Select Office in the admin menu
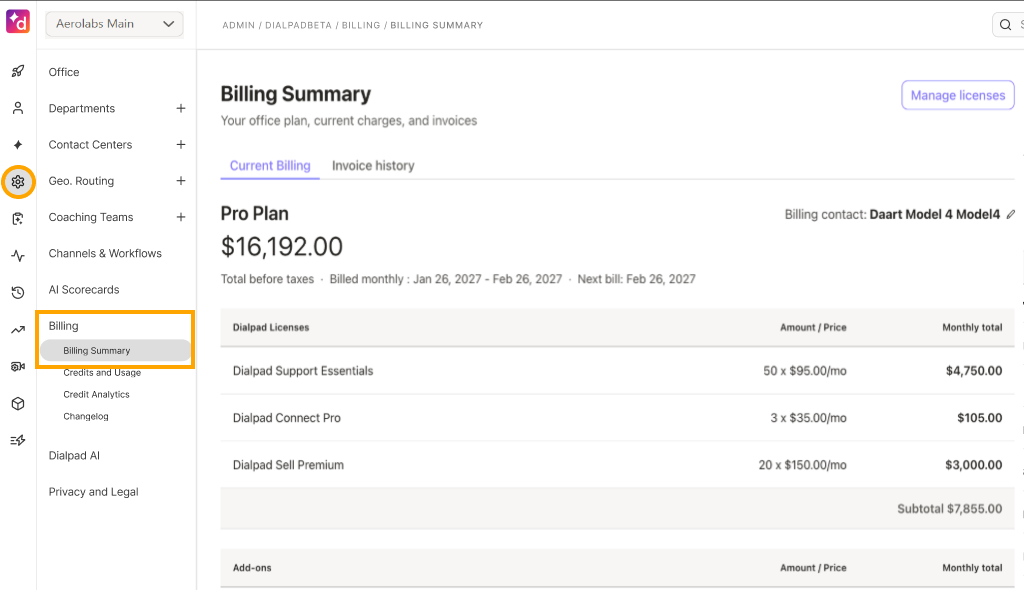The height and width of the screenshot is (590, 1024). tap(64, 72)
